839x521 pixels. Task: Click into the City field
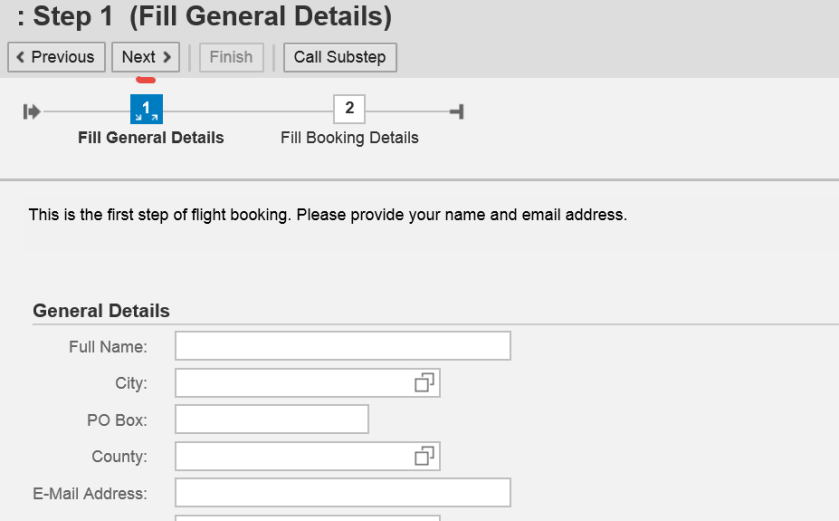(x=292, y=383)
